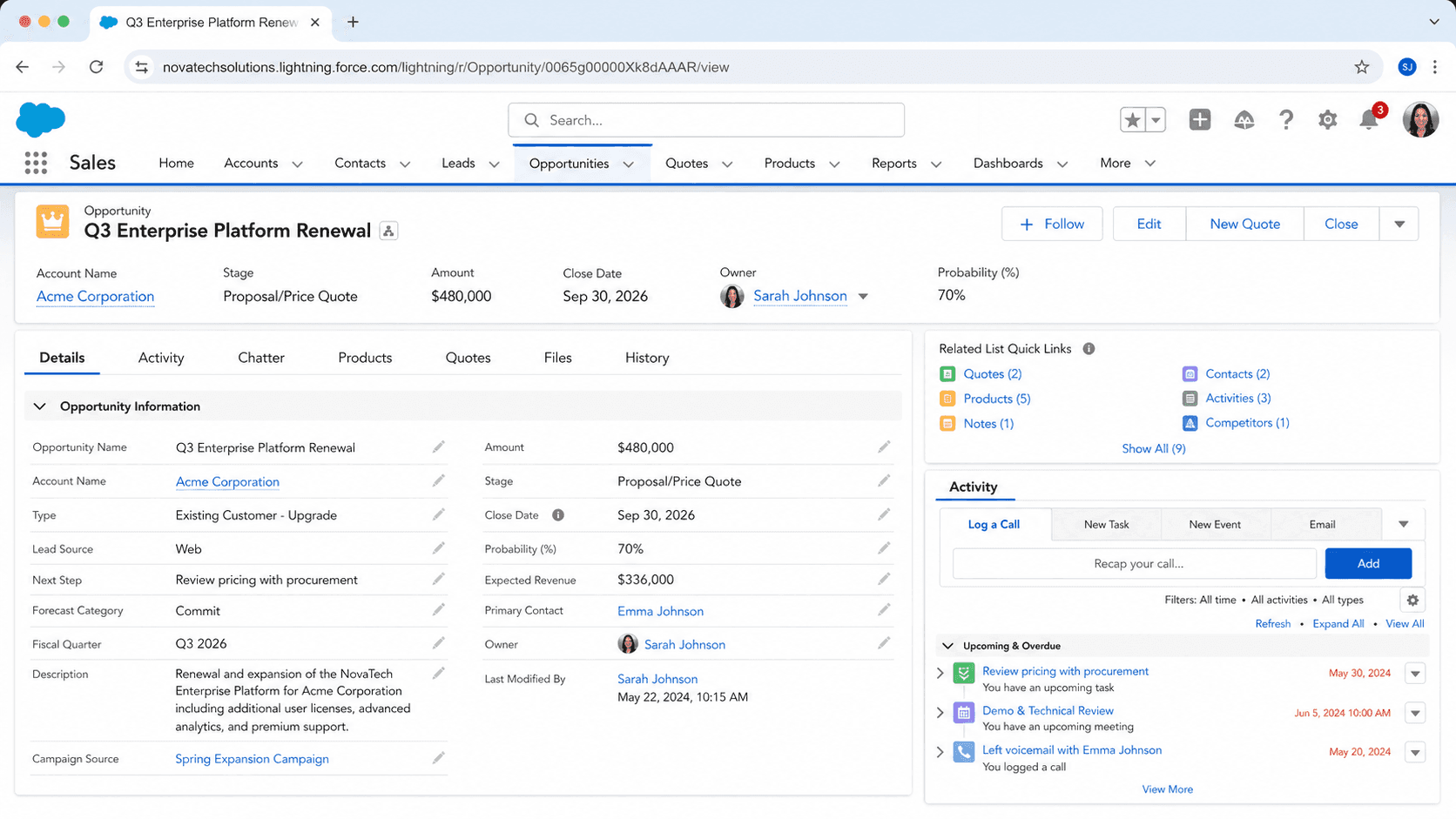Click the Salesforce cloud logo
1456x819 pixels.
coord(41,119)
